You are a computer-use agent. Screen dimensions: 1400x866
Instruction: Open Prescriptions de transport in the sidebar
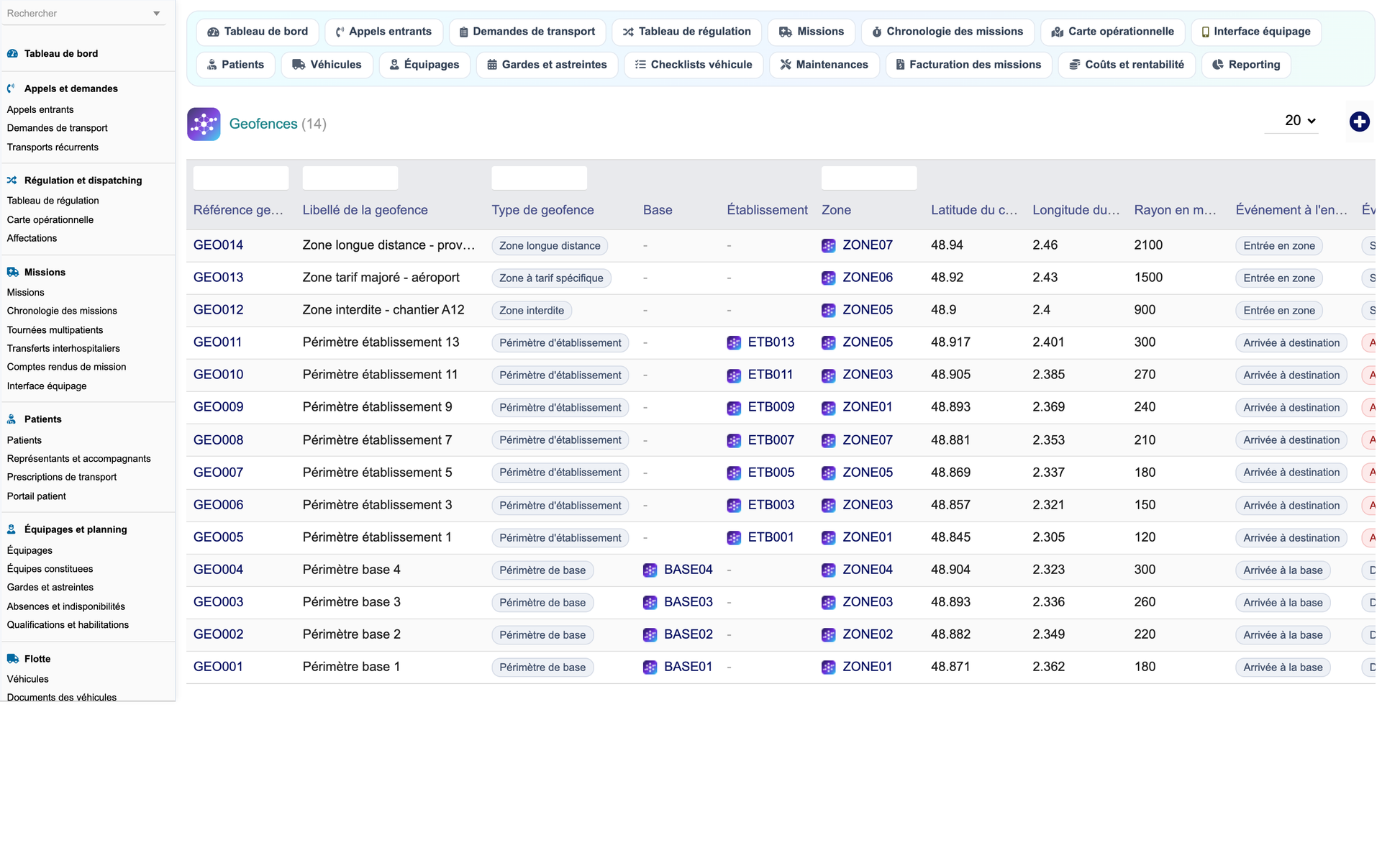(61, 478)
